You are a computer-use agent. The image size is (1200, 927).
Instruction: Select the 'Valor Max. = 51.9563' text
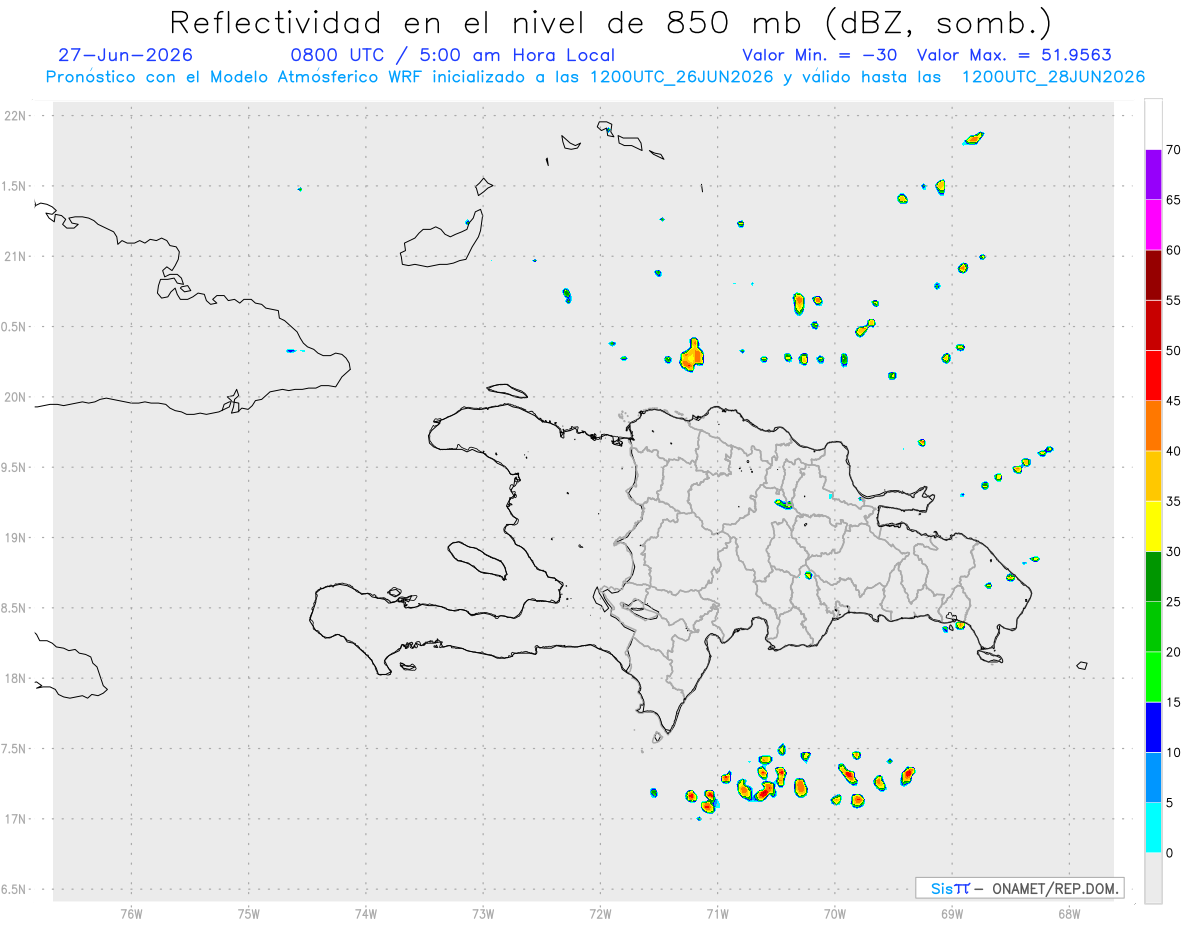(x=1014, y=55)
